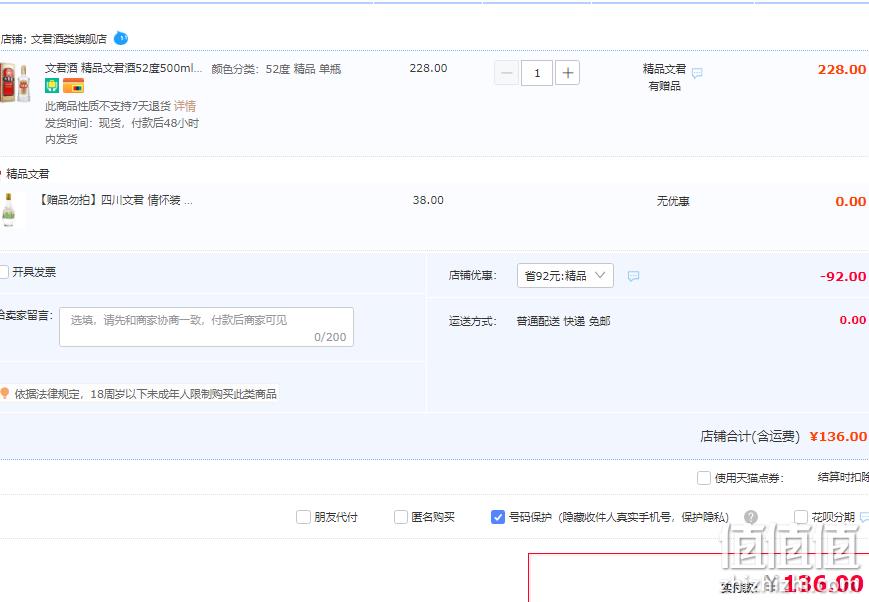Click the red 0.00 gift subtotal
This screenshot has height=602, width=869.
pos(851,201)
